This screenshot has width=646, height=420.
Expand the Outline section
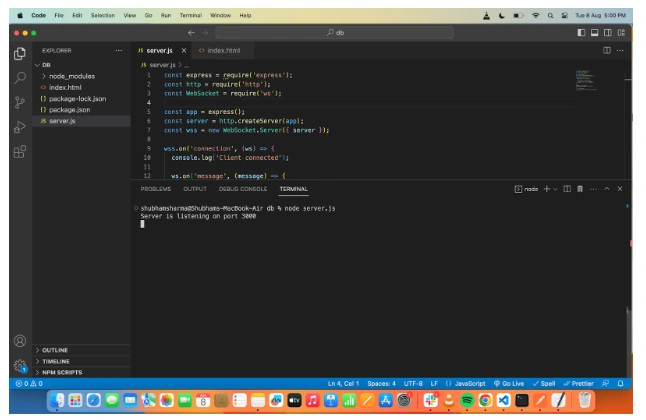(x=81, y=350)
